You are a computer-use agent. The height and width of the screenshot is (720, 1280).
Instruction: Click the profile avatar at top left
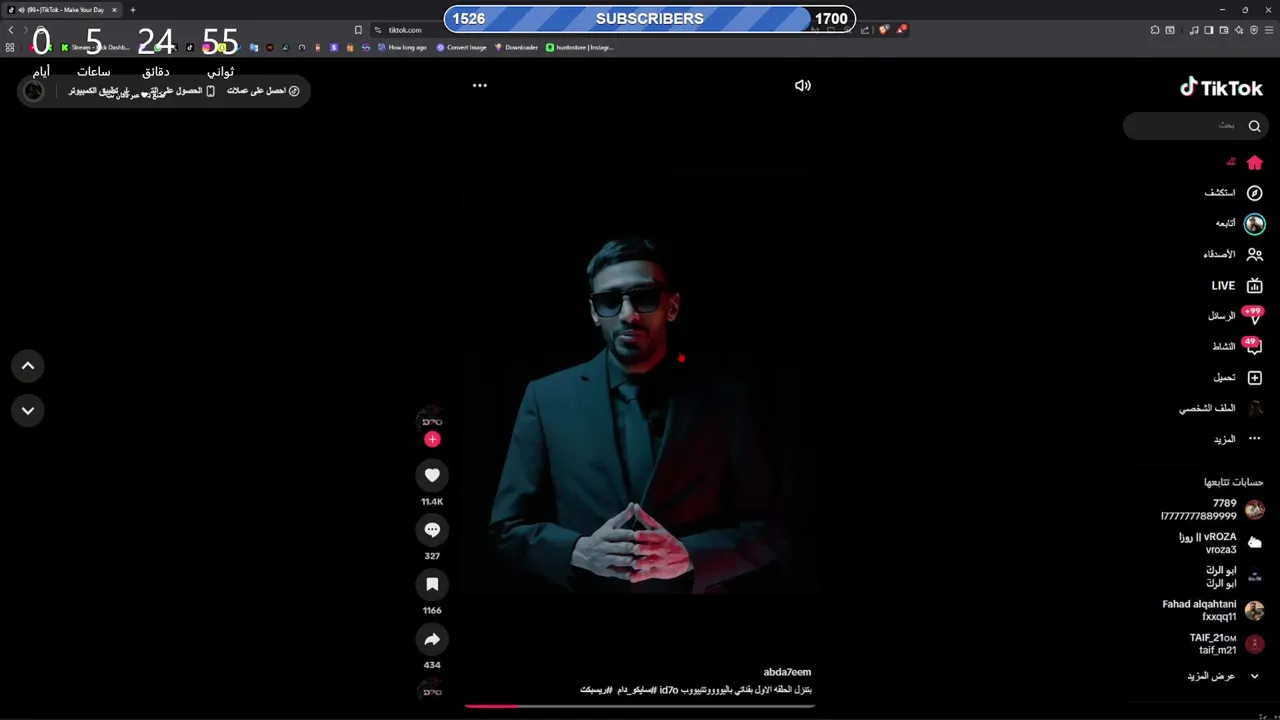point(34,91)
